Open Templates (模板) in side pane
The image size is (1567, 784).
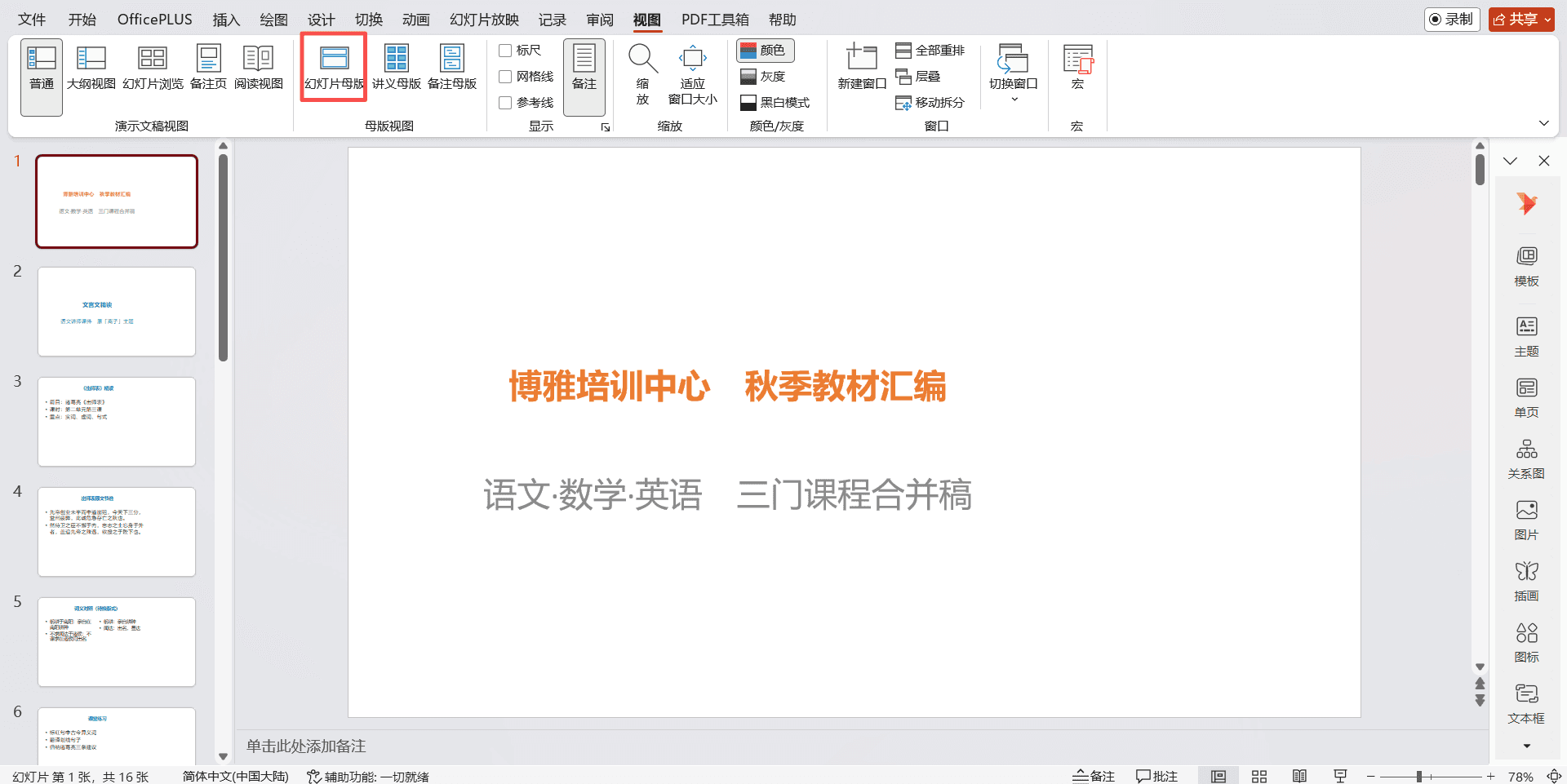1526,267
